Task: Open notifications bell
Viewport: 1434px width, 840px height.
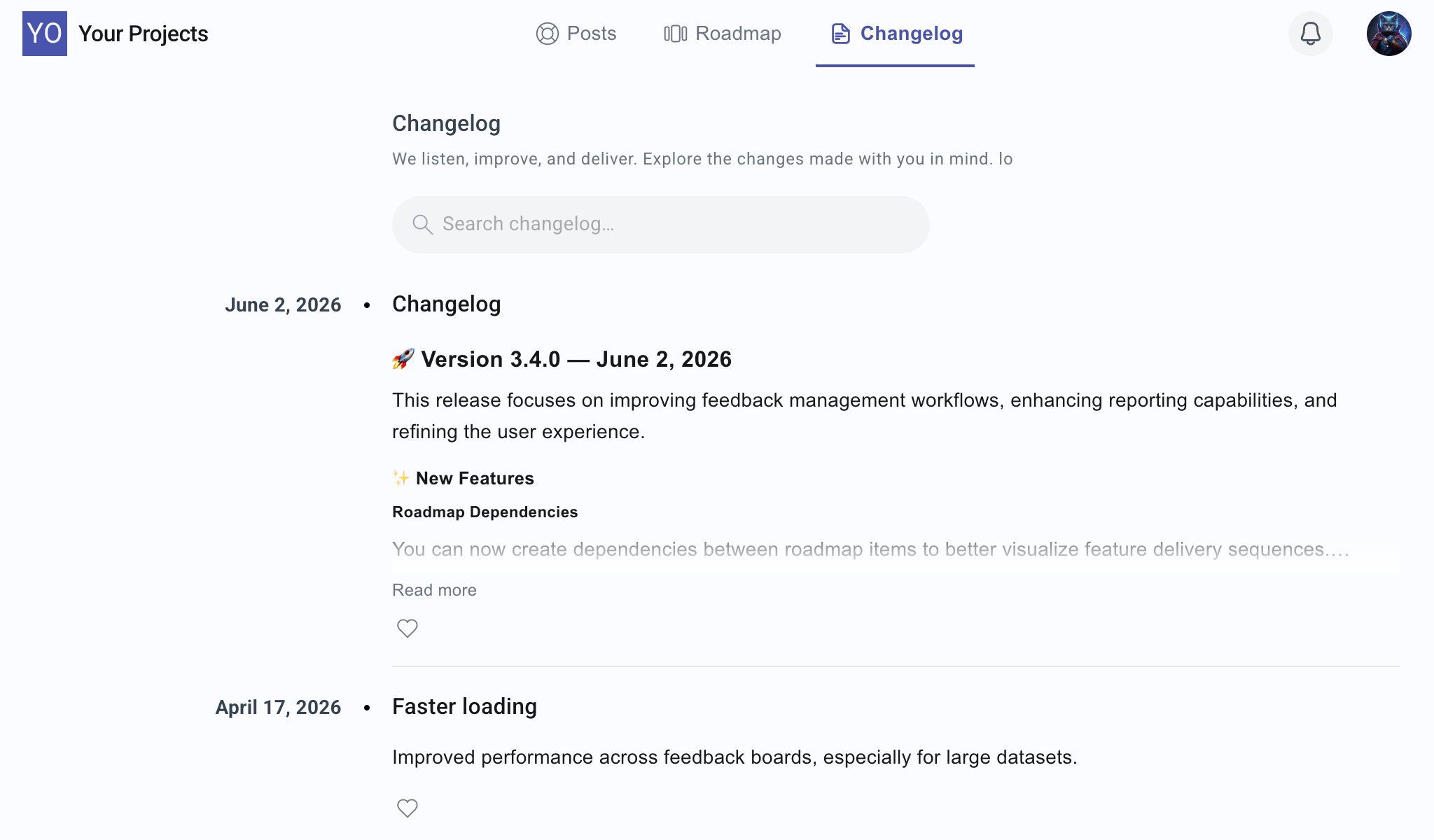Action: click(x=1311, y=34)
